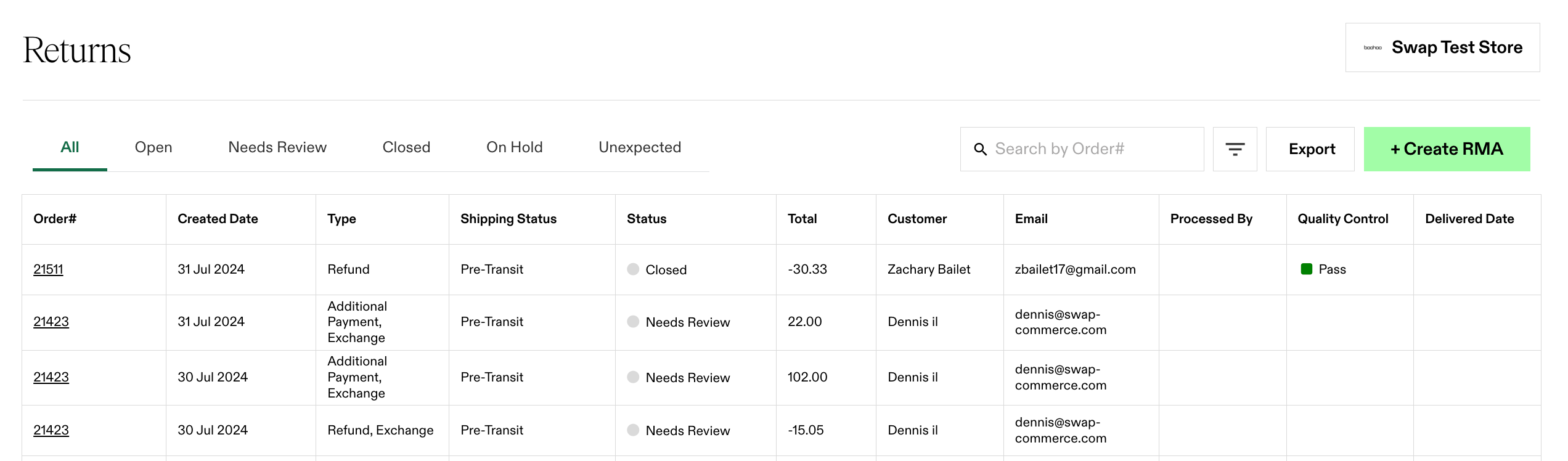1568x461 pixels.
Task: Open order 21423 with total 102.00
Action: (x=51, y=377)
